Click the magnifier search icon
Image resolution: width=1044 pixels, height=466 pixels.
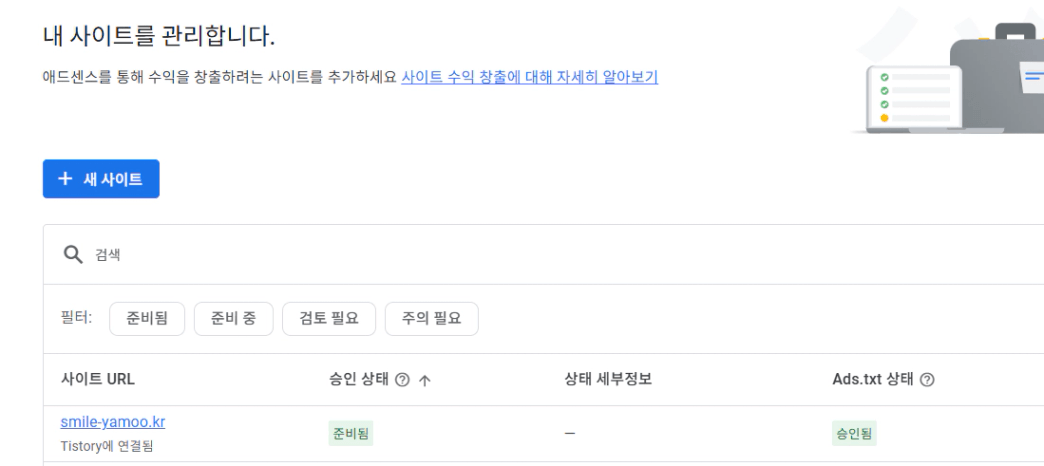coord(73,255)
